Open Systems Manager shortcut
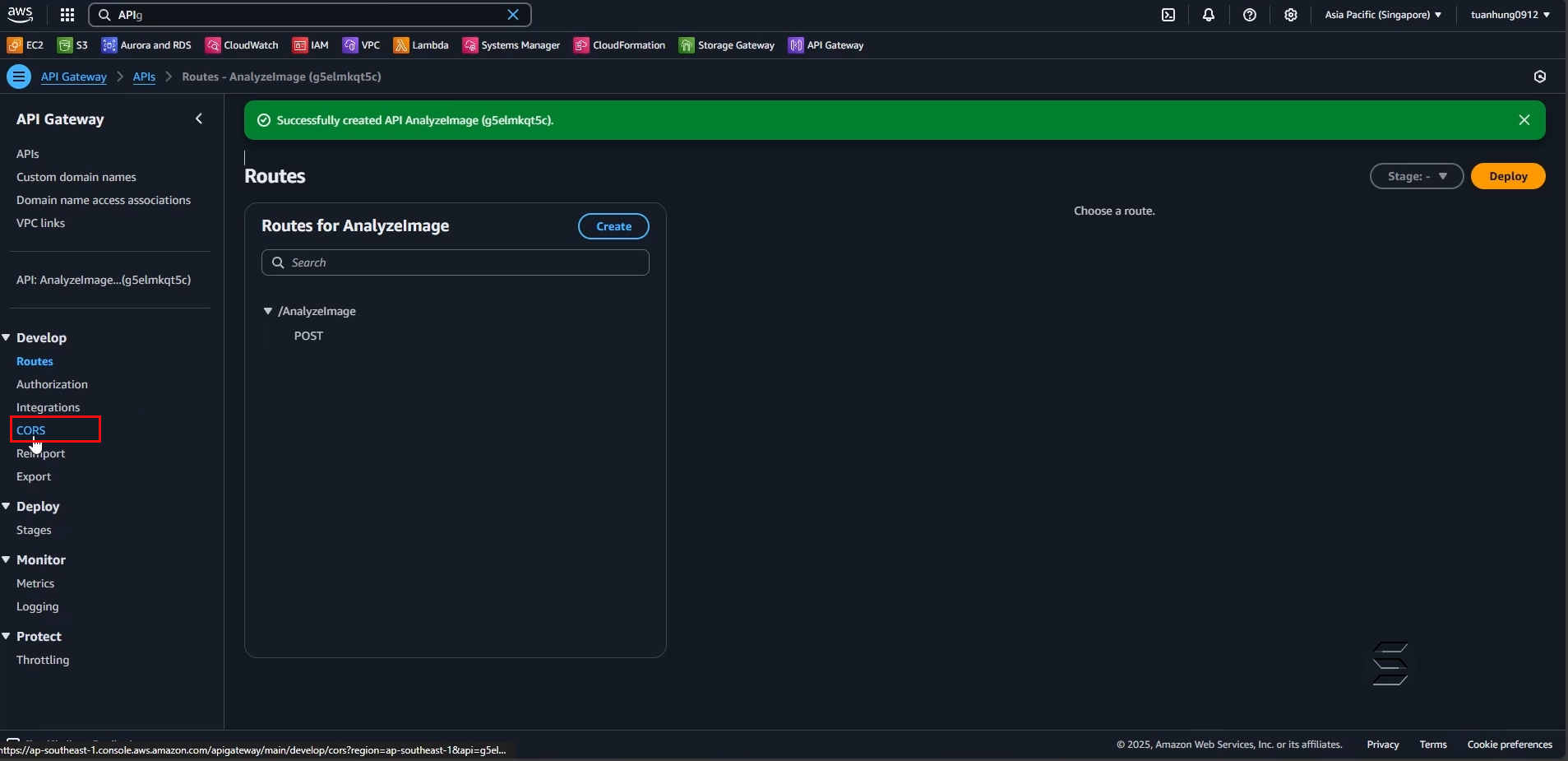Viewport: 1568px width, 761px height. coord(511,45)
